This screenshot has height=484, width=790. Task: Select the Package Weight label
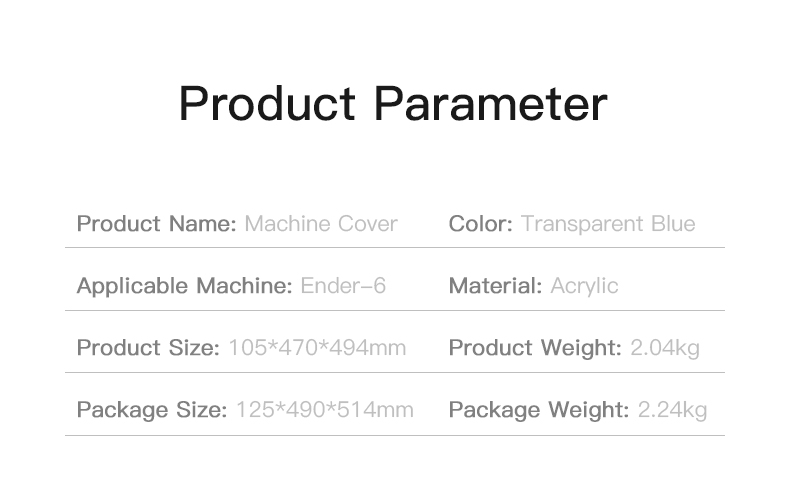(539, 410)
